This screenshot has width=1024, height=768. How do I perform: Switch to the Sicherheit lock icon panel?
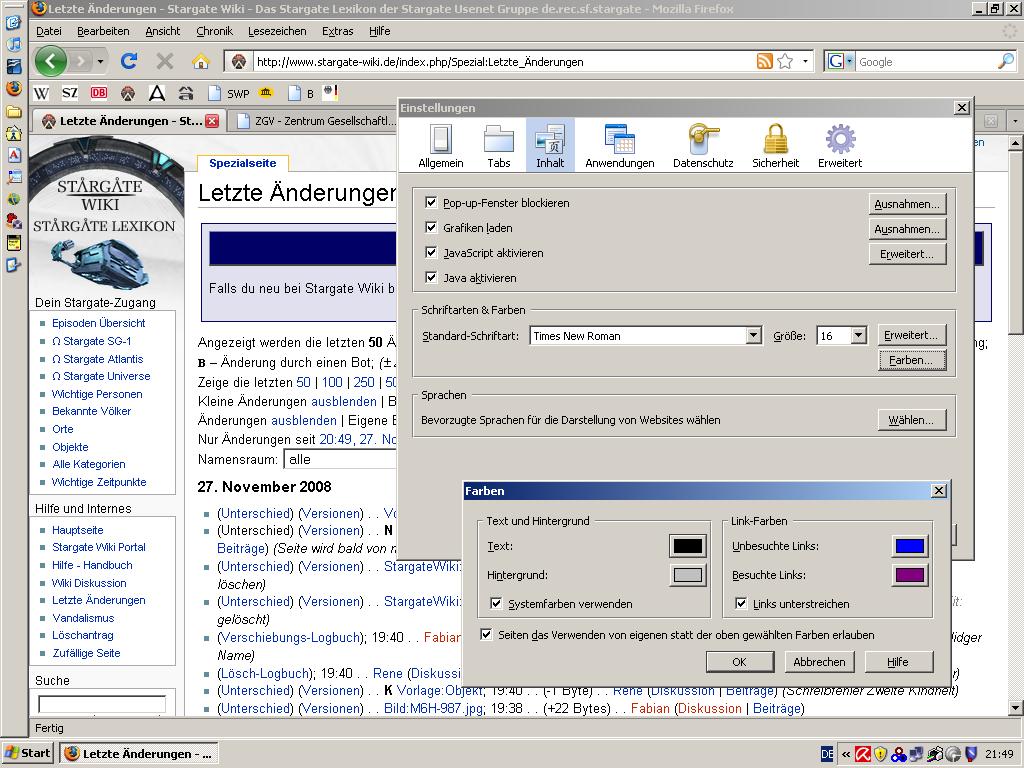tap(775, 146)
